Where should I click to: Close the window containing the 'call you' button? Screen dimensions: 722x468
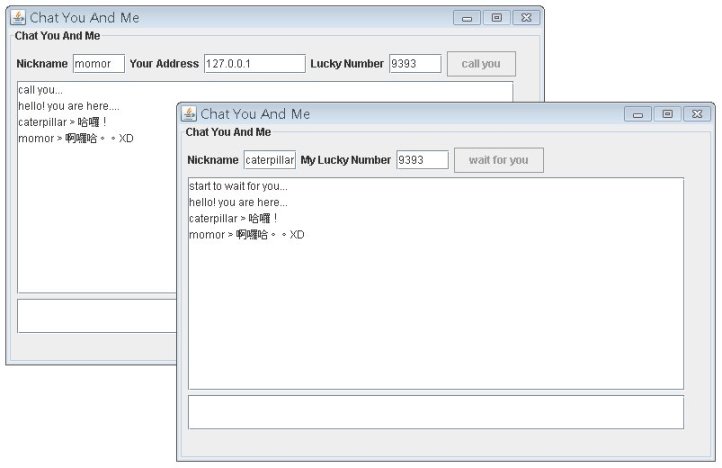pos(526,18)
